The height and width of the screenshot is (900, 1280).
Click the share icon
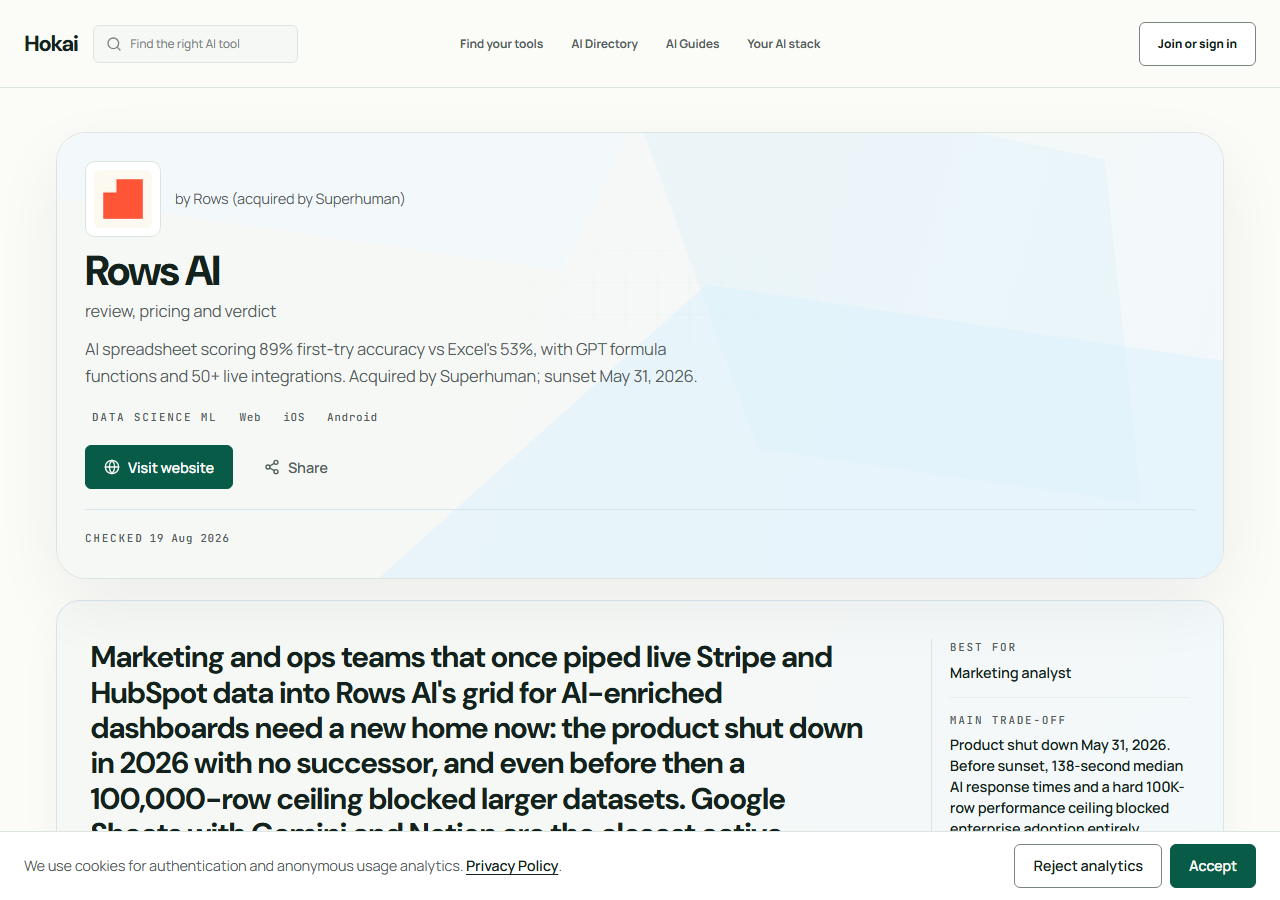272,467
